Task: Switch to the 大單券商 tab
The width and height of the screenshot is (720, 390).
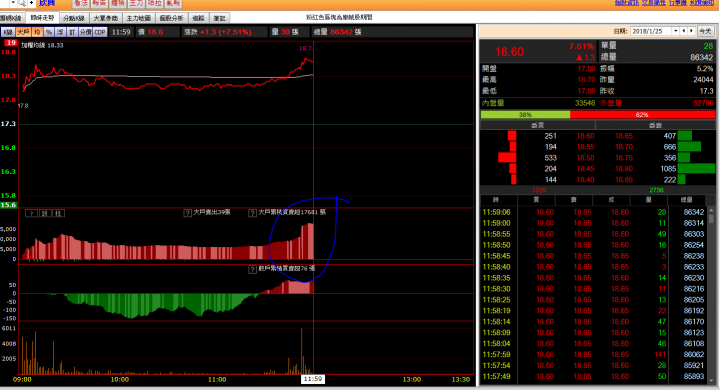Action: [x=106, y=18]
